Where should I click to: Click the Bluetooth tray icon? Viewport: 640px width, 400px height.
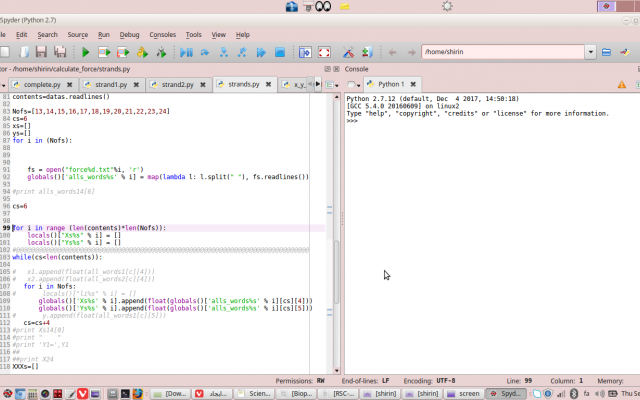click(573, 393)
